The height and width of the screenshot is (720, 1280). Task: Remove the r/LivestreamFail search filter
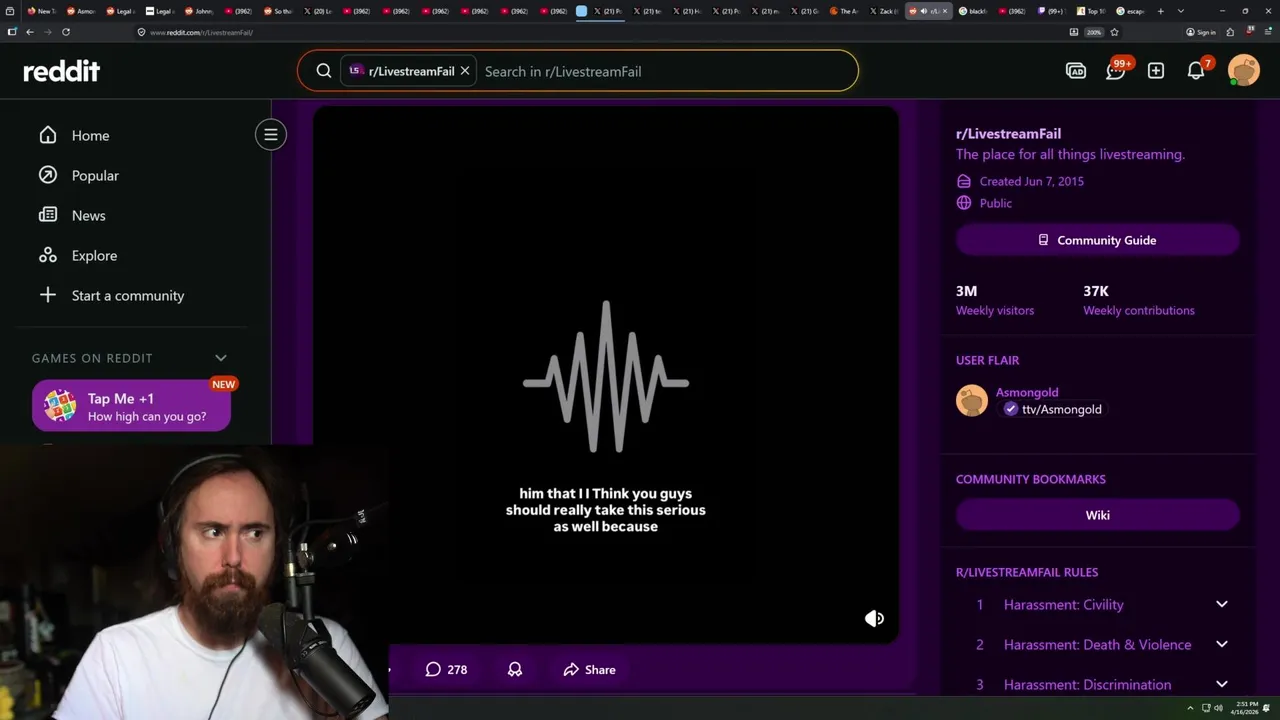coord(465,71)
